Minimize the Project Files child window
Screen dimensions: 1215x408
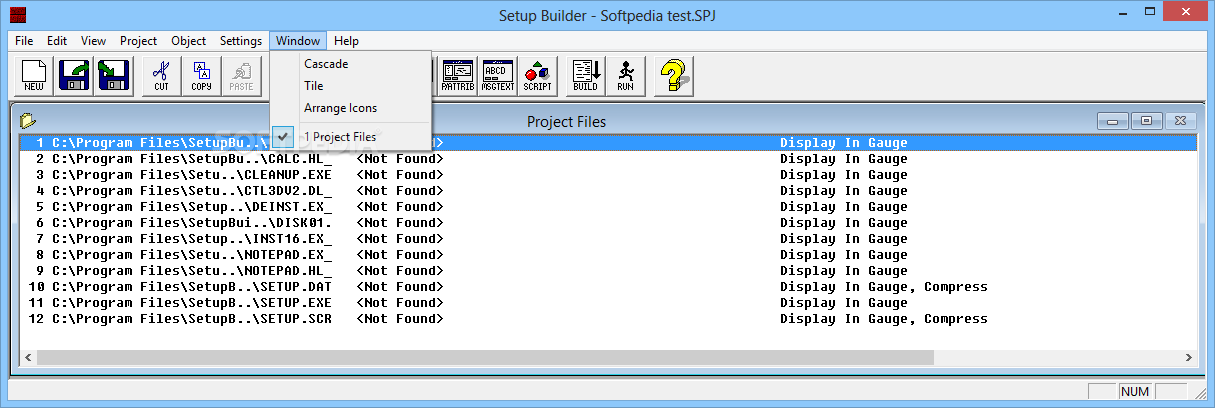tap(1113, 121)
